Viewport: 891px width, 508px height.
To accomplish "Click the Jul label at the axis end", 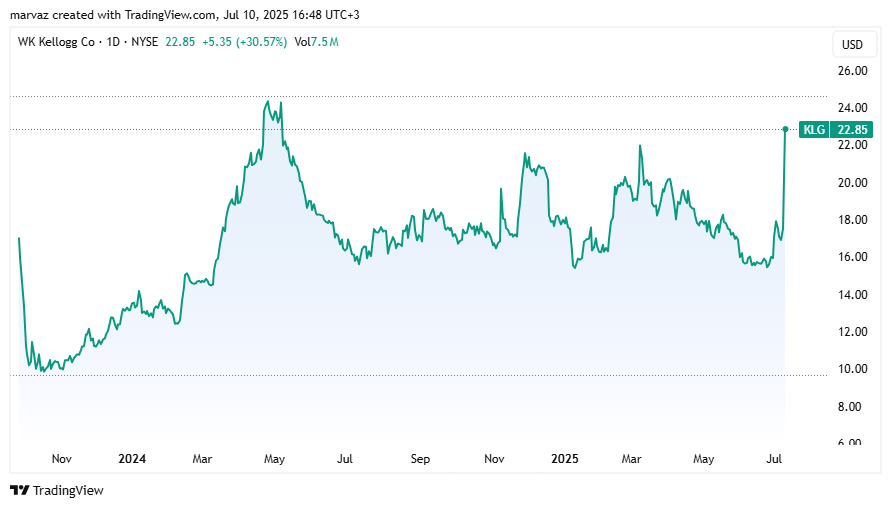I will (x=774, y=459).
